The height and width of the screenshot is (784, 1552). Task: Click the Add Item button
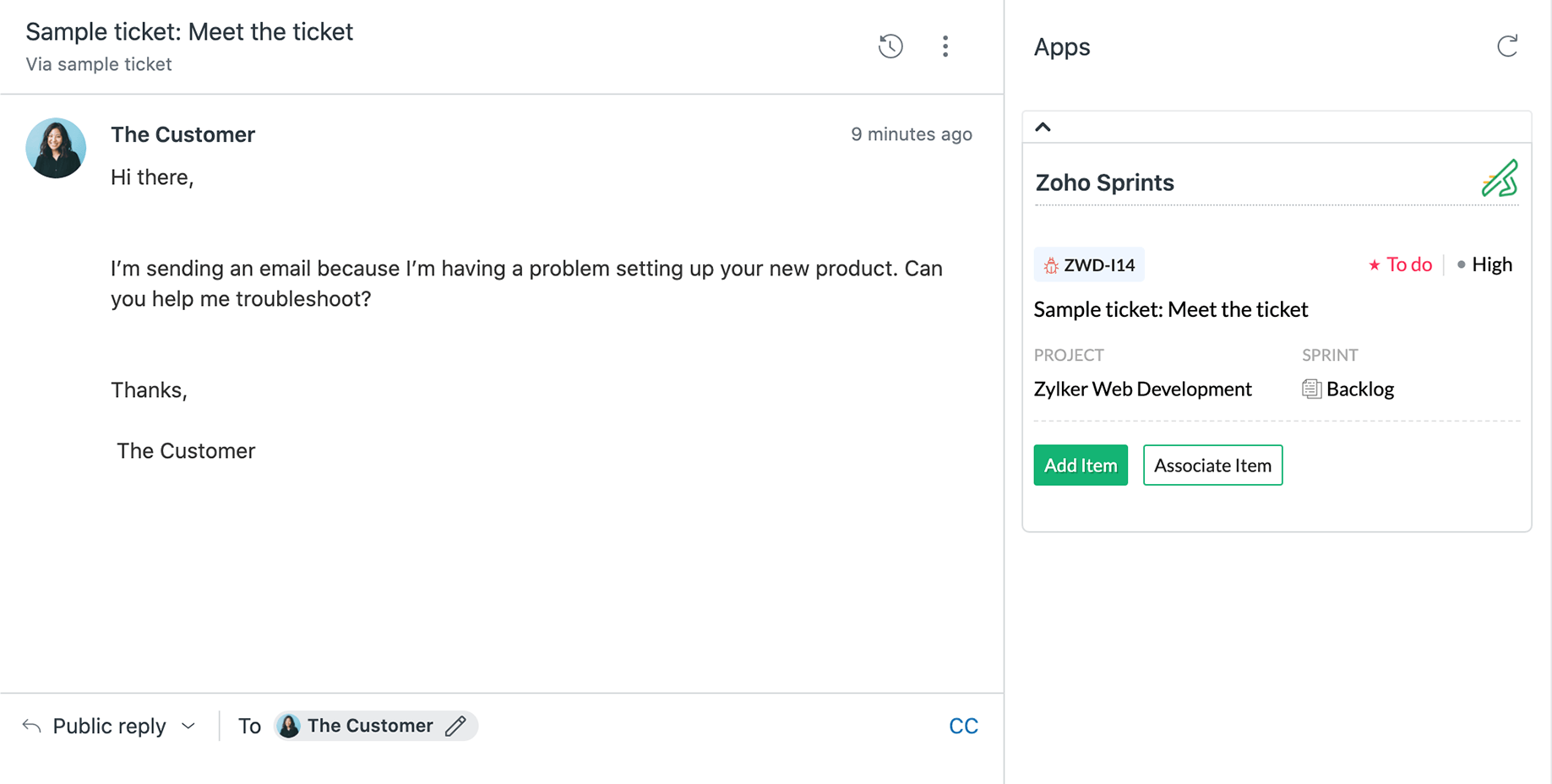point(1081,465)
